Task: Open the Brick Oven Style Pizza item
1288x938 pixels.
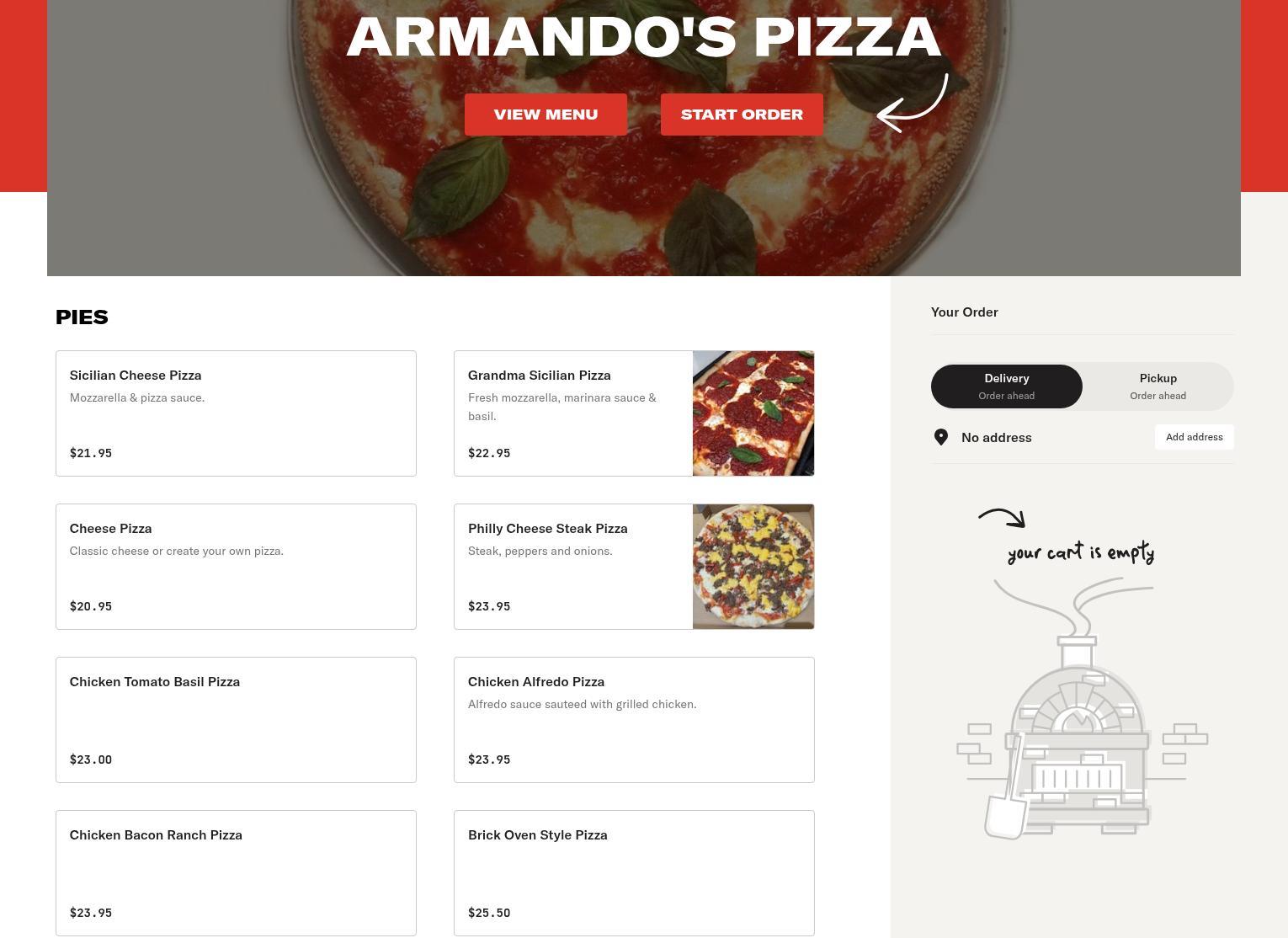Action: click(x=634, y=873)
